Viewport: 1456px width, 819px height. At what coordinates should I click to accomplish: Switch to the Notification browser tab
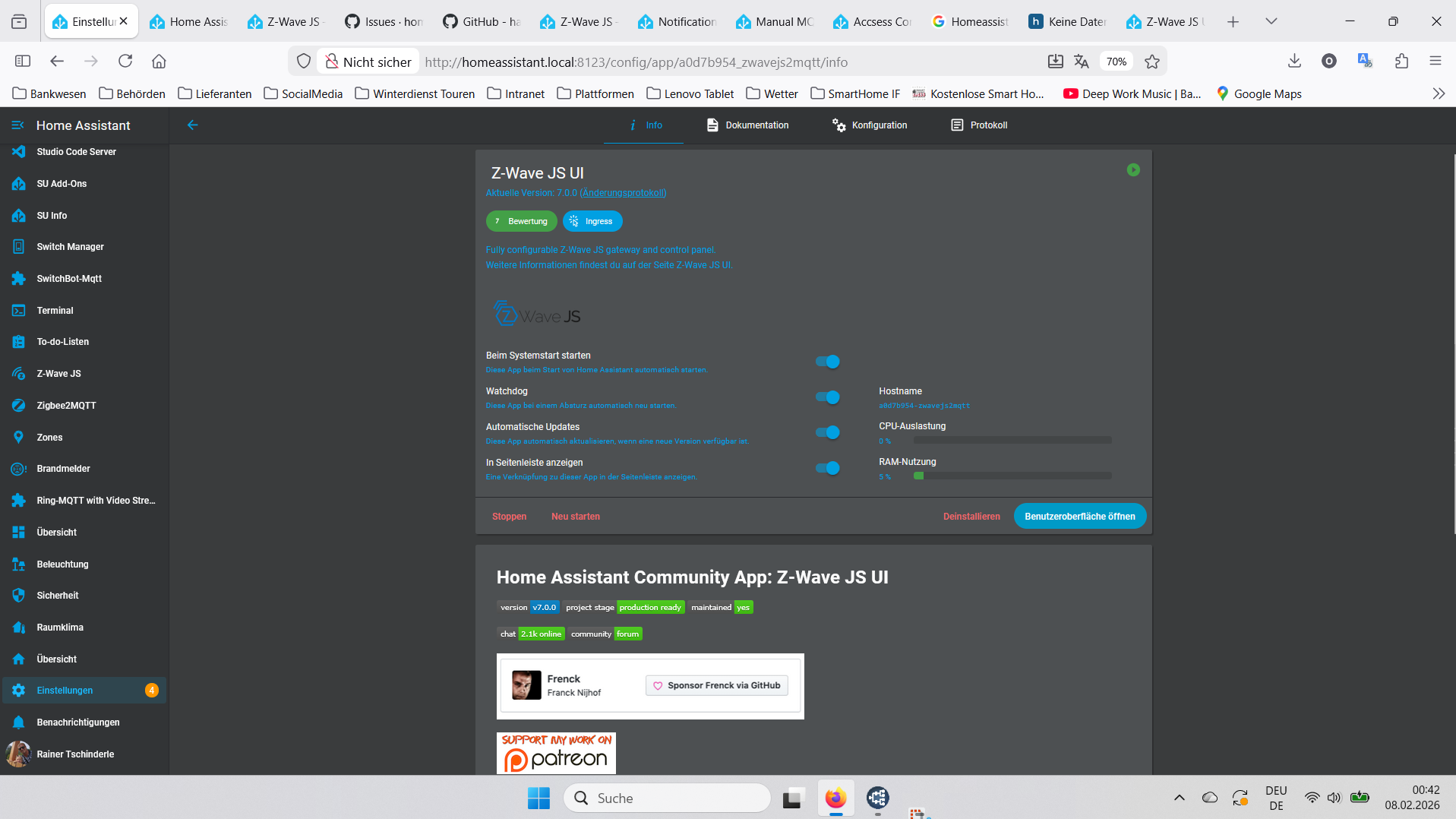pyautogui.click(x=677, y=21)
